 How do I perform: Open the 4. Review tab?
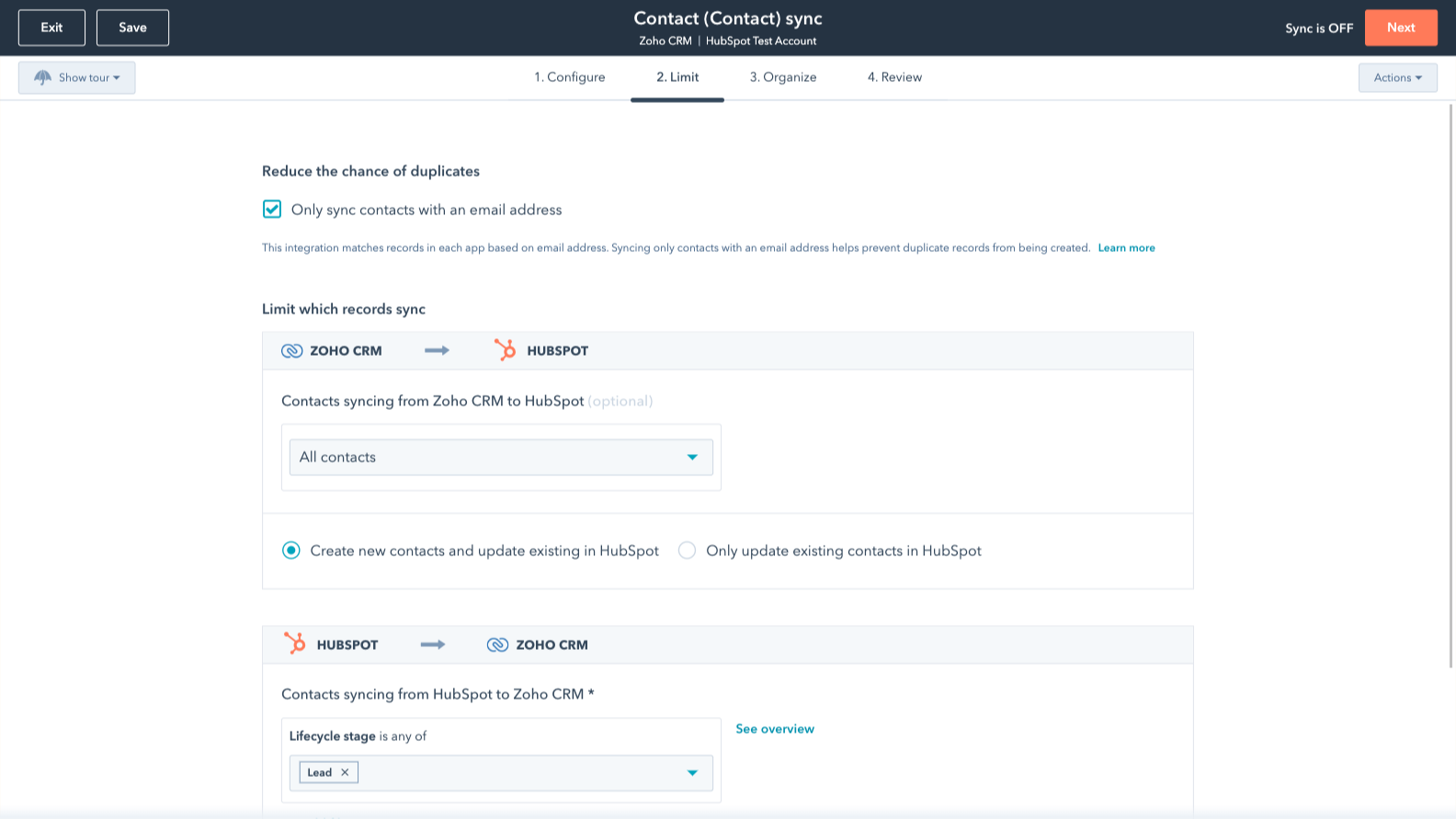(x=894, y=77)
